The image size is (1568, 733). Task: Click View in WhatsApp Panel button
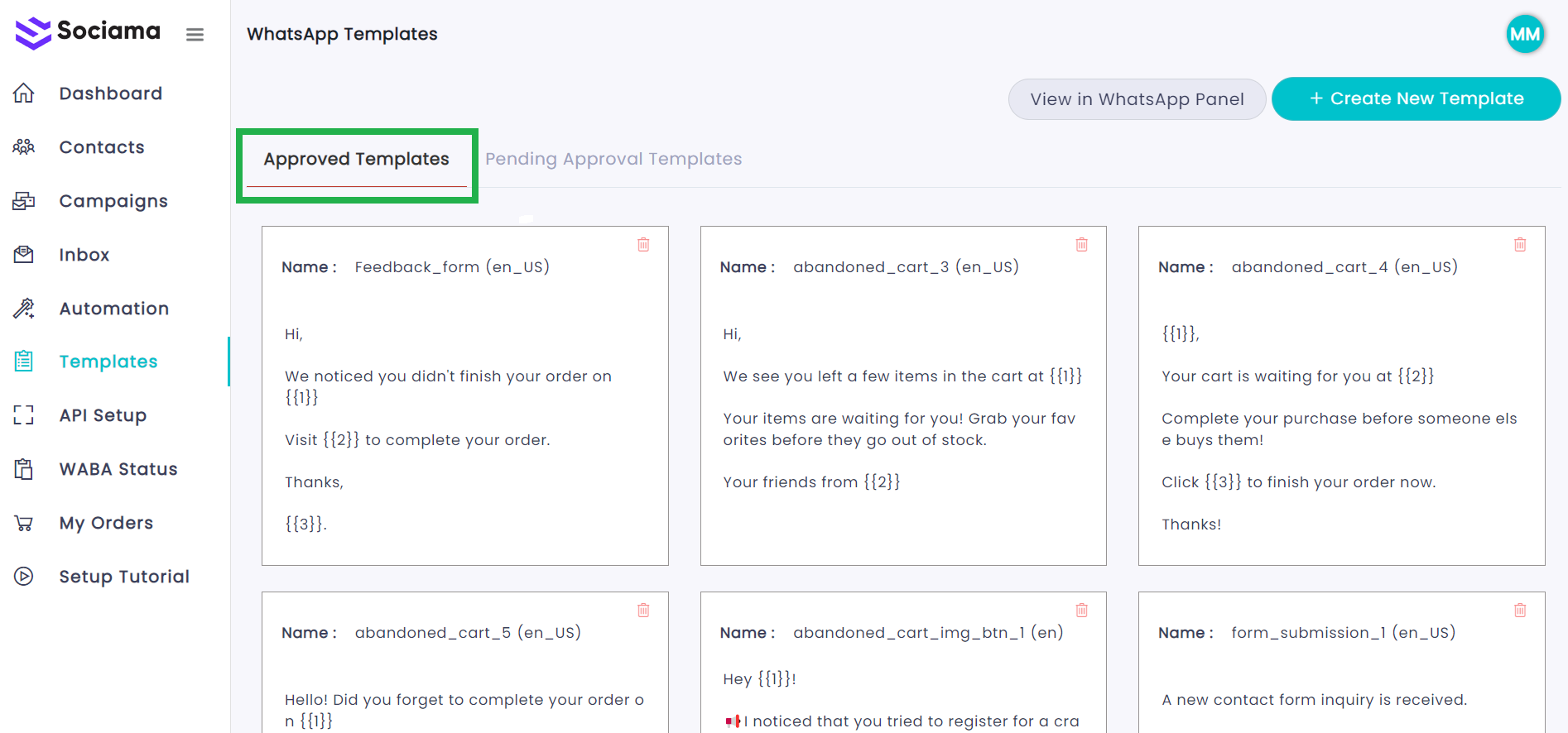1137,99
